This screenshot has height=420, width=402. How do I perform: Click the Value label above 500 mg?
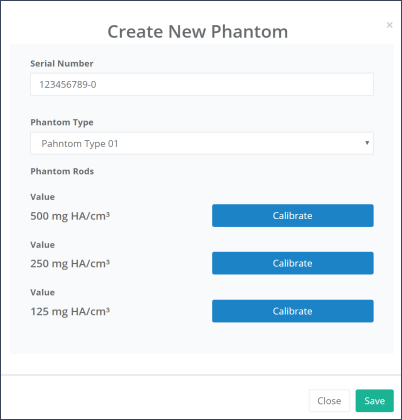point(42,197)
